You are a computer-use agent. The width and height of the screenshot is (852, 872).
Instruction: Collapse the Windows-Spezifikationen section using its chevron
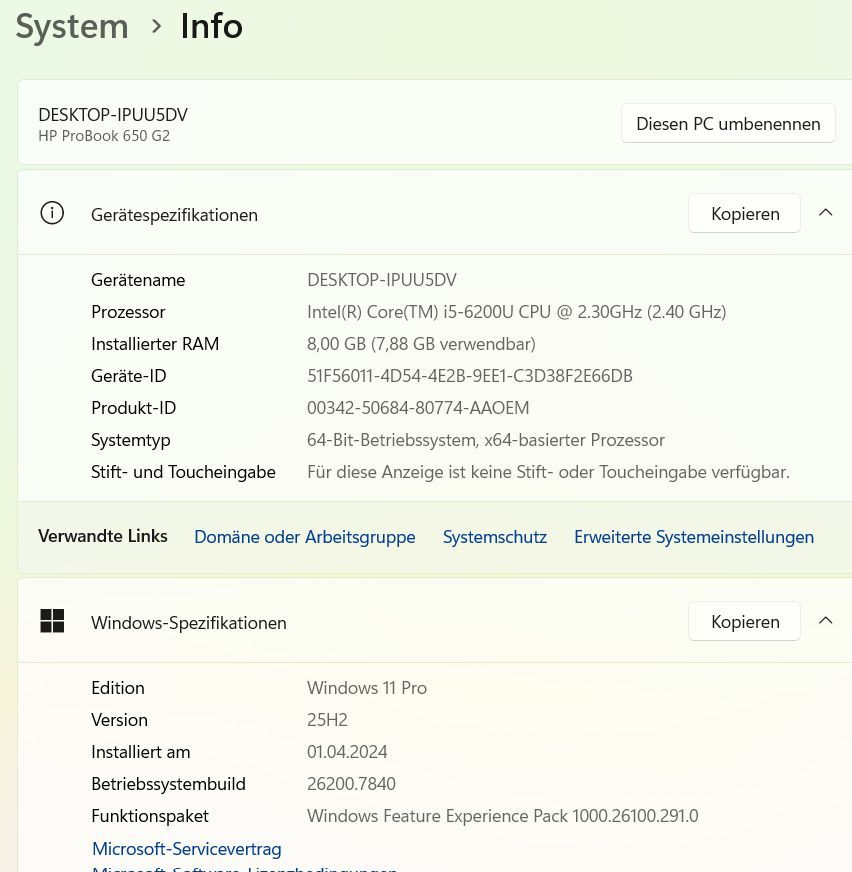click(x=825, y=621)
